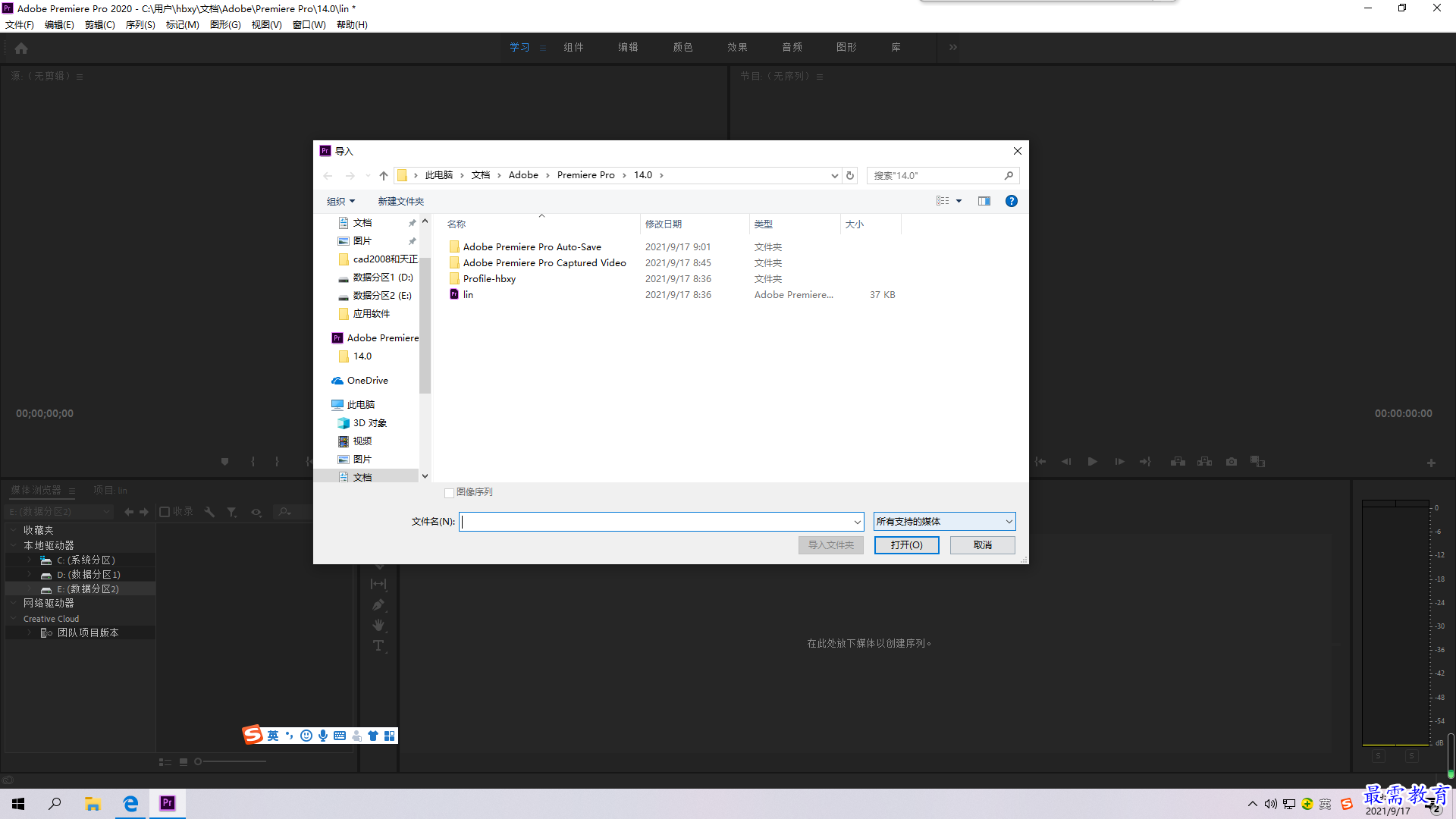Image resolution: width=1456 pixels, height=819 pixels.
Task: Click the 文档 breadcrumb in address bar
Action: 481,175
